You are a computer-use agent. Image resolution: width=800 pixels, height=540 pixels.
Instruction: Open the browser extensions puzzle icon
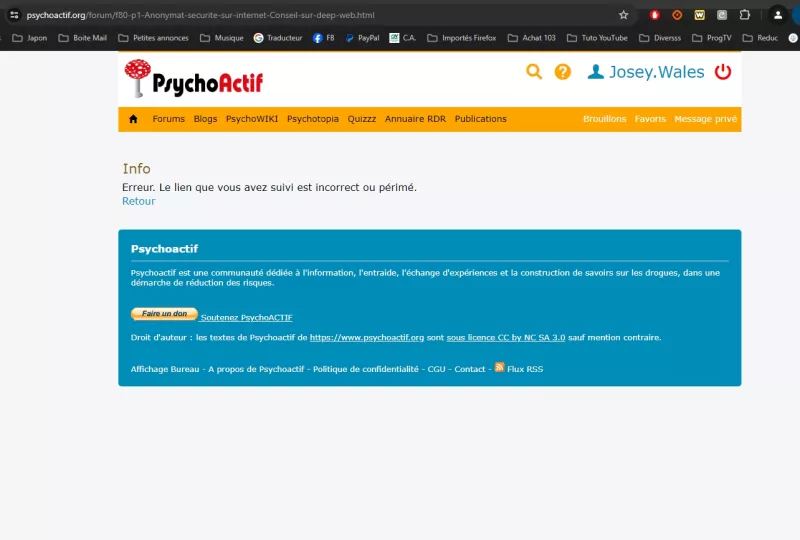point(745,15)
